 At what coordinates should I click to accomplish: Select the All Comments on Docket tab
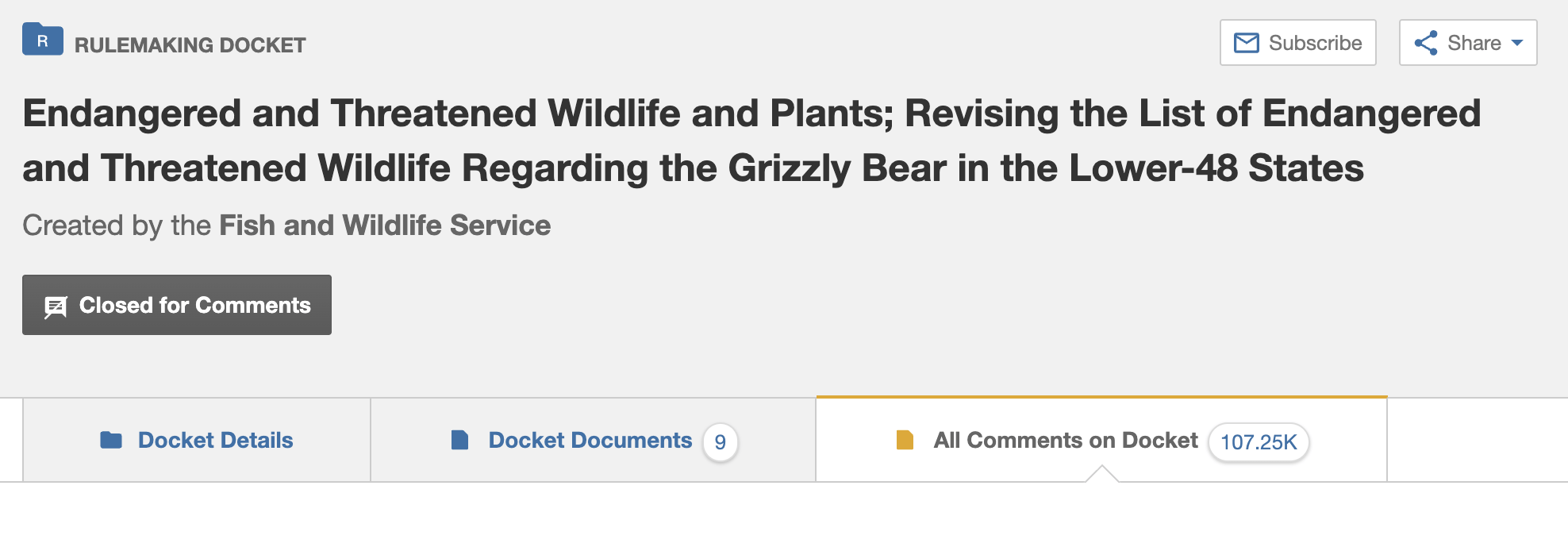[x=1101, y=440]
